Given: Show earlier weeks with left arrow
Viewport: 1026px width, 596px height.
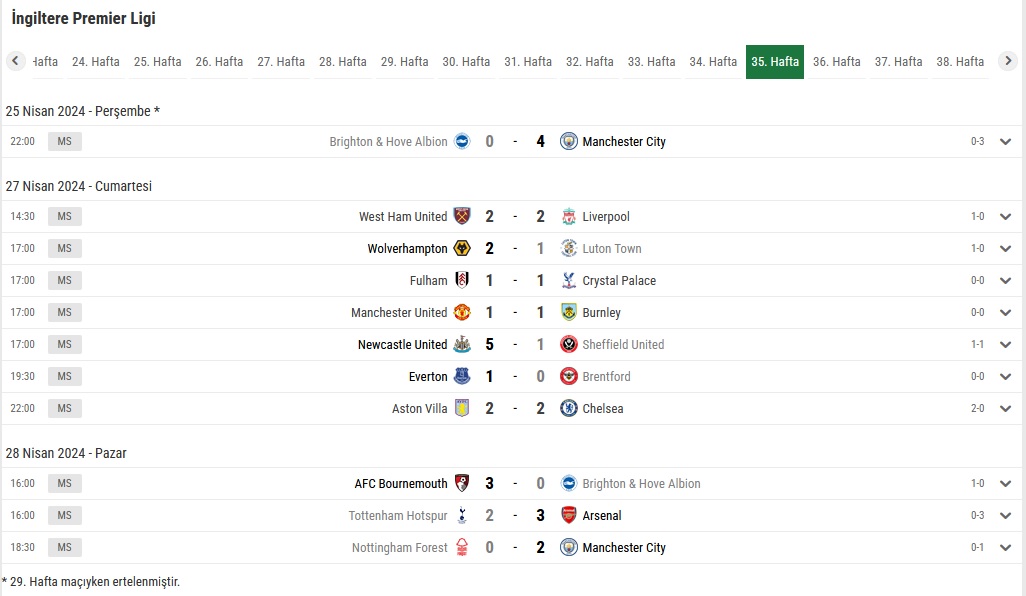Looking at the screenshot, I should 16,61.
